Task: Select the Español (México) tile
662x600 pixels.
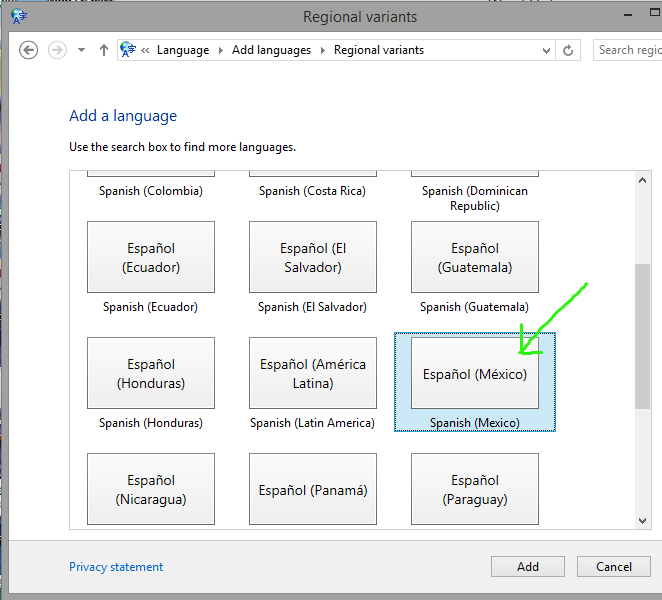Action: [475, 373]
